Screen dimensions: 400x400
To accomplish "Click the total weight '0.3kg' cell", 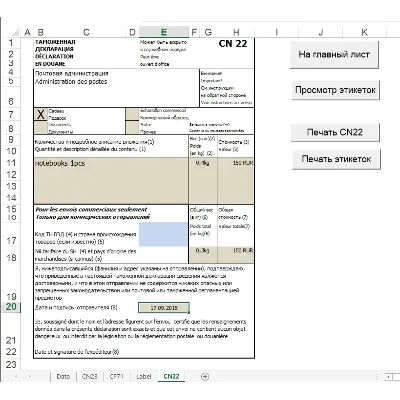I will pos(203,255).
